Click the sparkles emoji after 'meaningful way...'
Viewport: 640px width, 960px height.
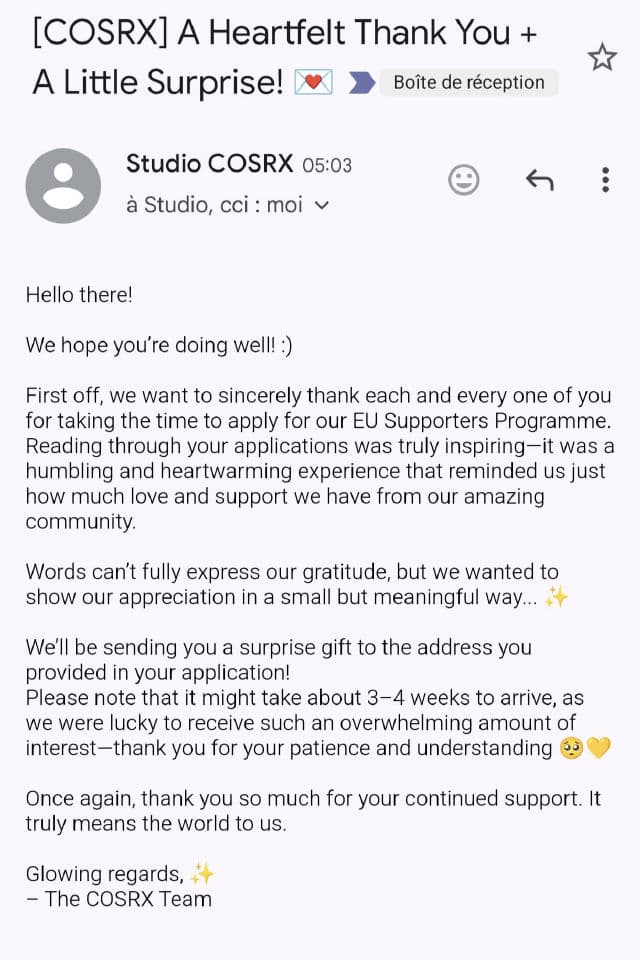(556, 597)
